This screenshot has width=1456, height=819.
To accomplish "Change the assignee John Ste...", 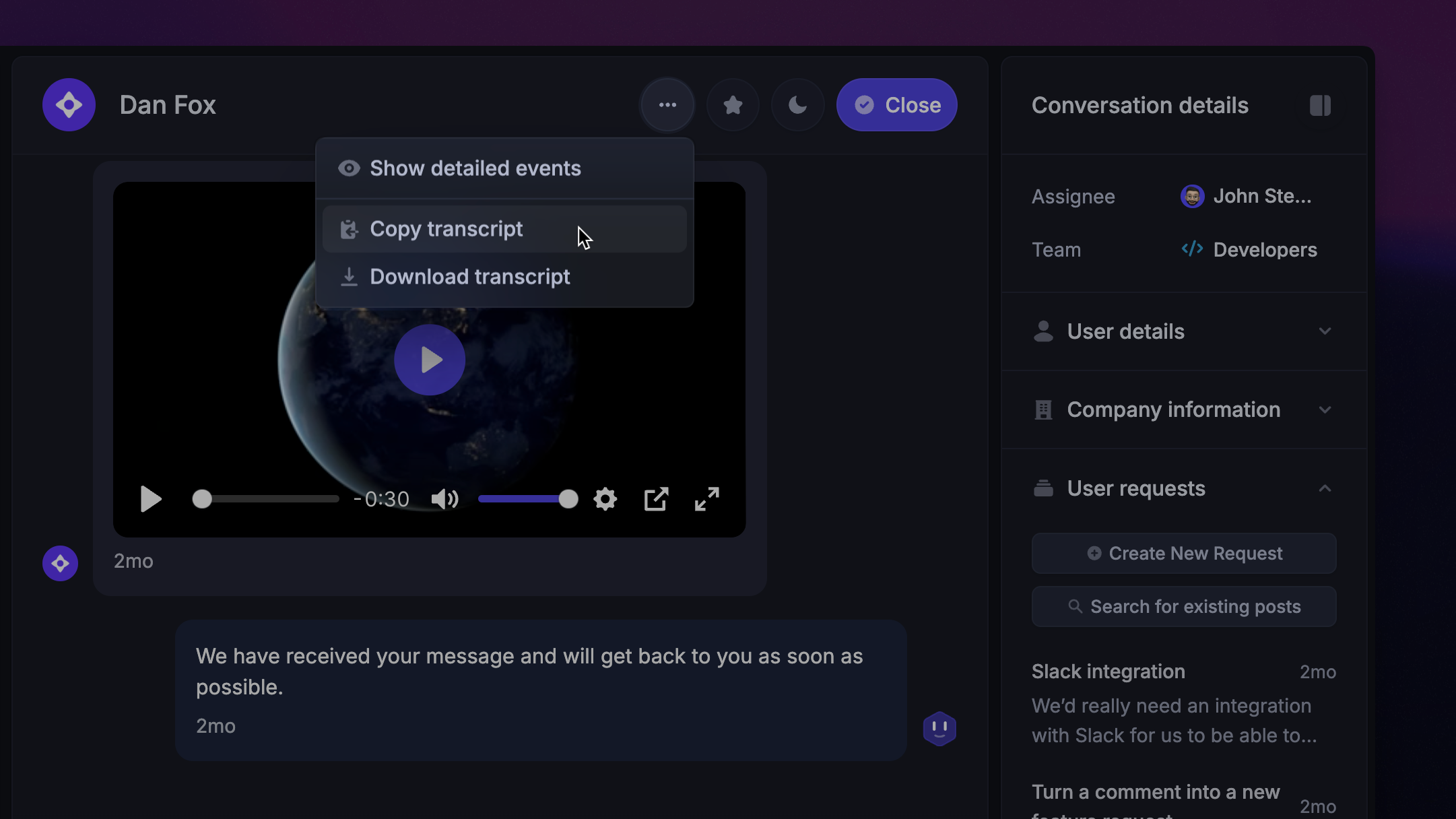I will (x=1246, y=196).
